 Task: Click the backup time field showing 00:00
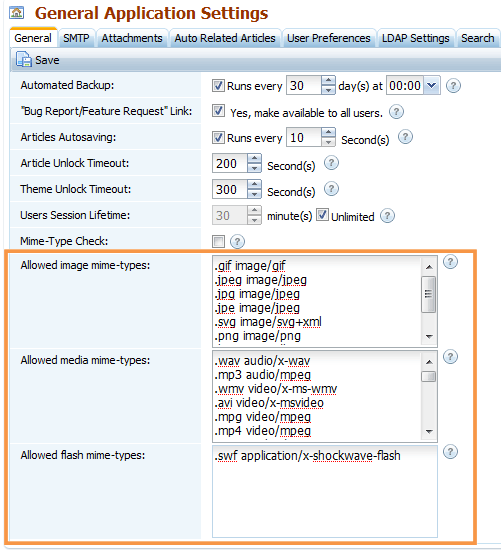[405, 86]
